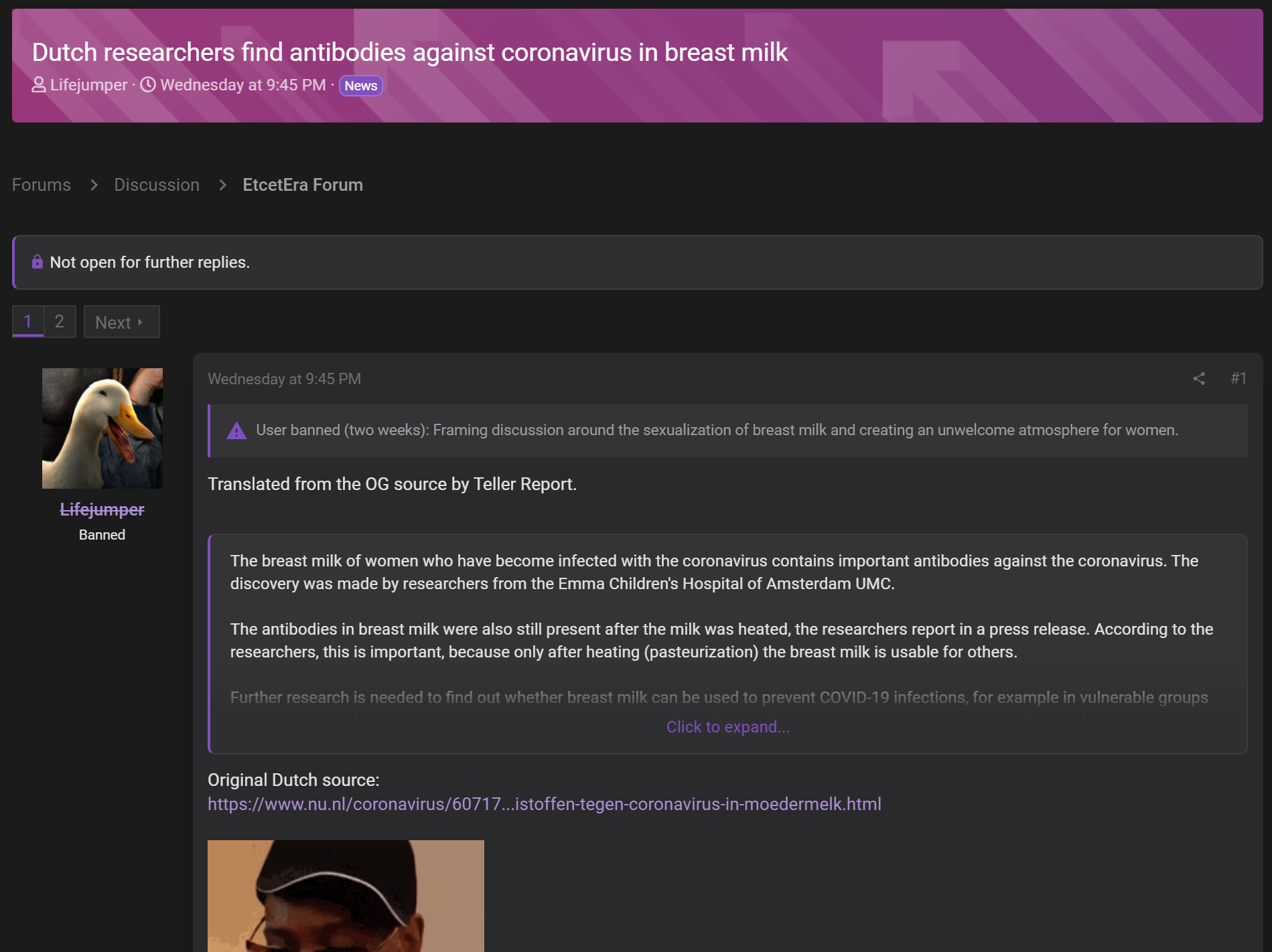Click the embedded image at bottom of post
Screen dimensions: 1272x952
pos(346,896)
